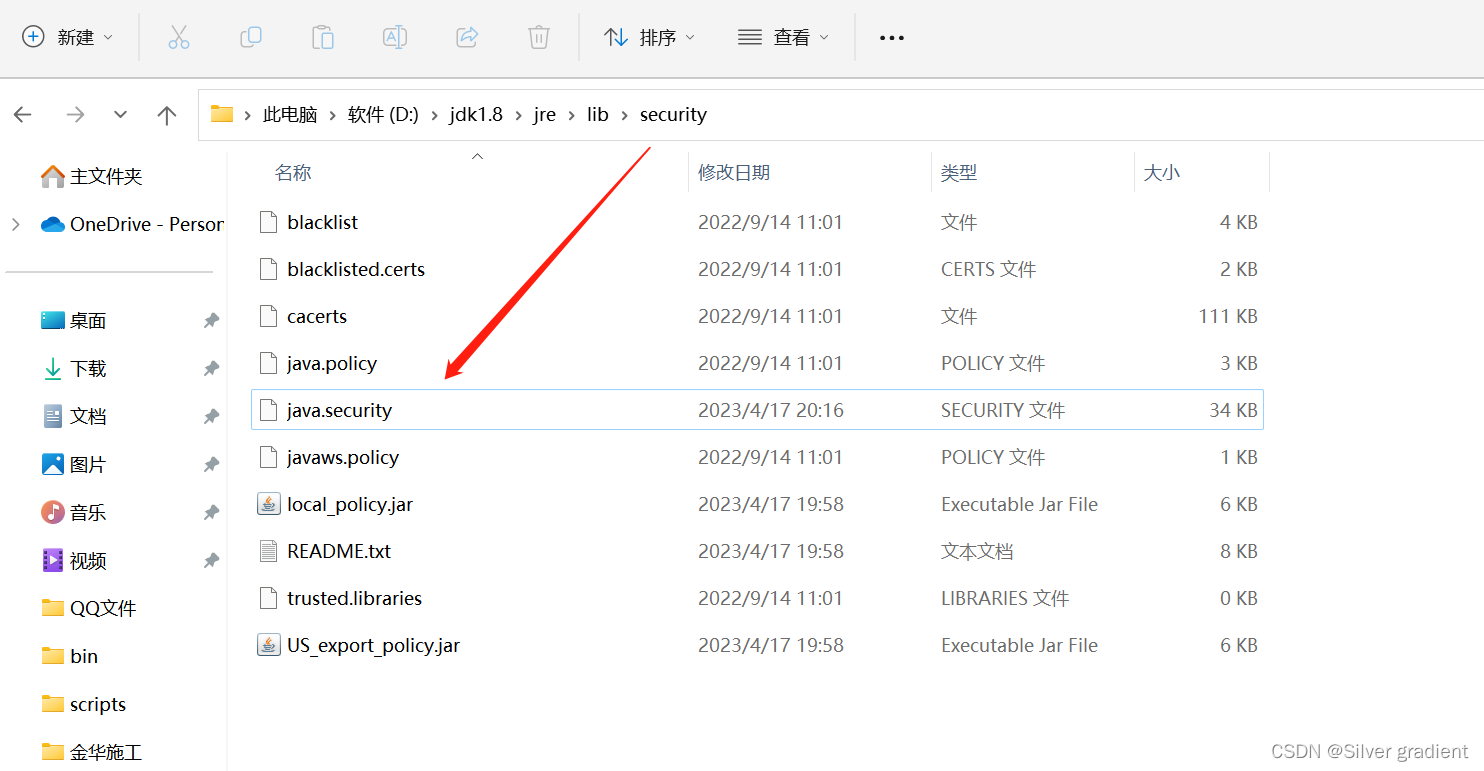Sort by 名称 column header
This screenshot has width=1484, height=771.
pos(293,173)
